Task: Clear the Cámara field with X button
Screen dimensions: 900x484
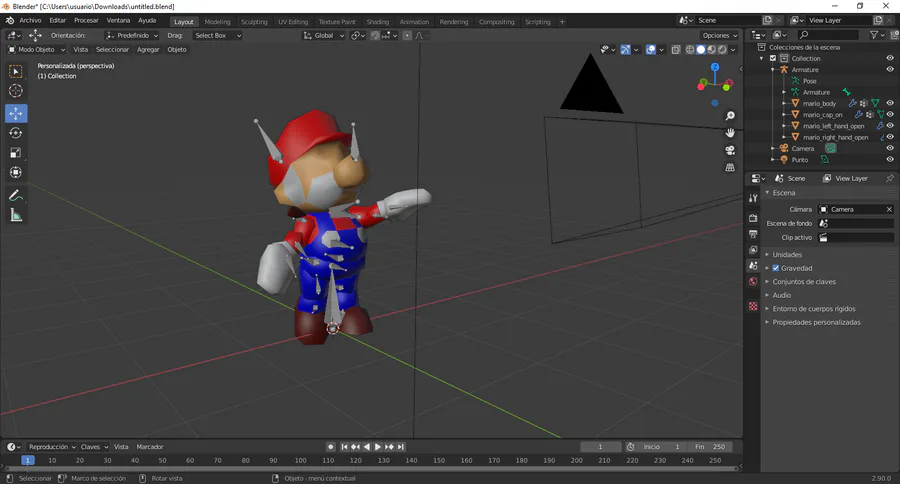Action: 889,210
